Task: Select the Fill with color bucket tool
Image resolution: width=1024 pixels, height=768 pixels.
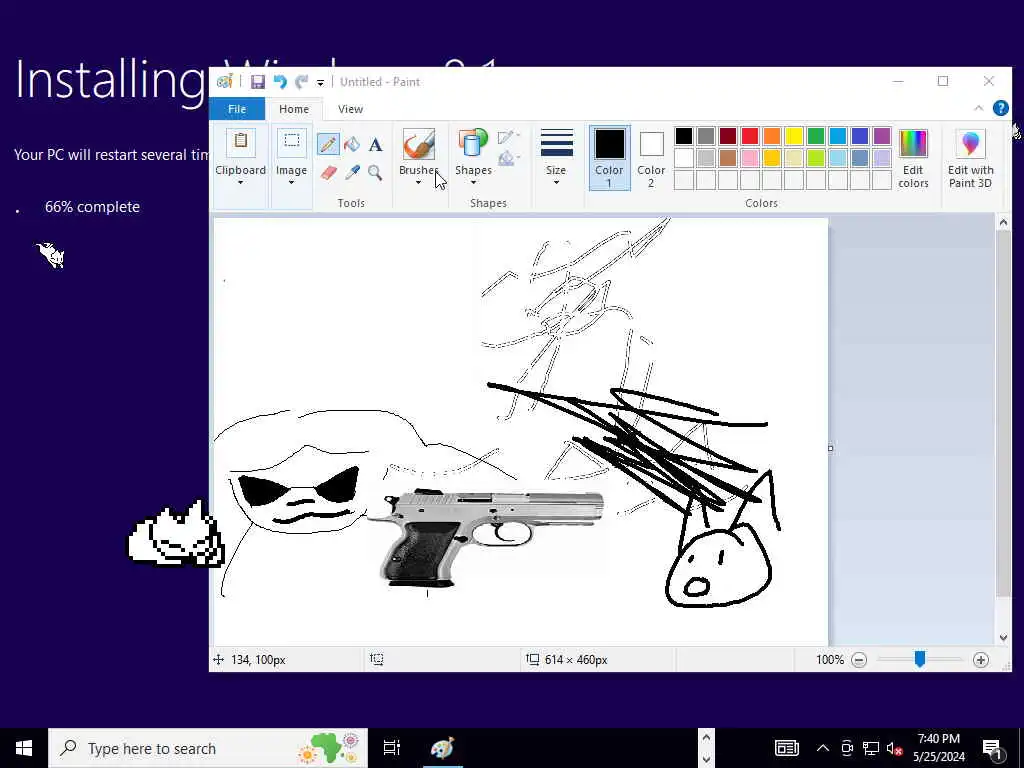Action: [x=352, y=144]
